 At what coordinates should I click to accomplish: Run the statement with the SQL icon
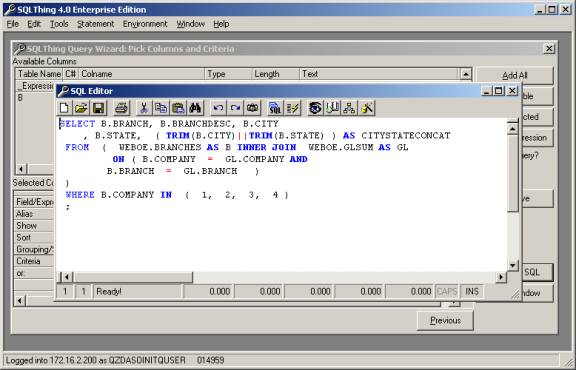275,108
